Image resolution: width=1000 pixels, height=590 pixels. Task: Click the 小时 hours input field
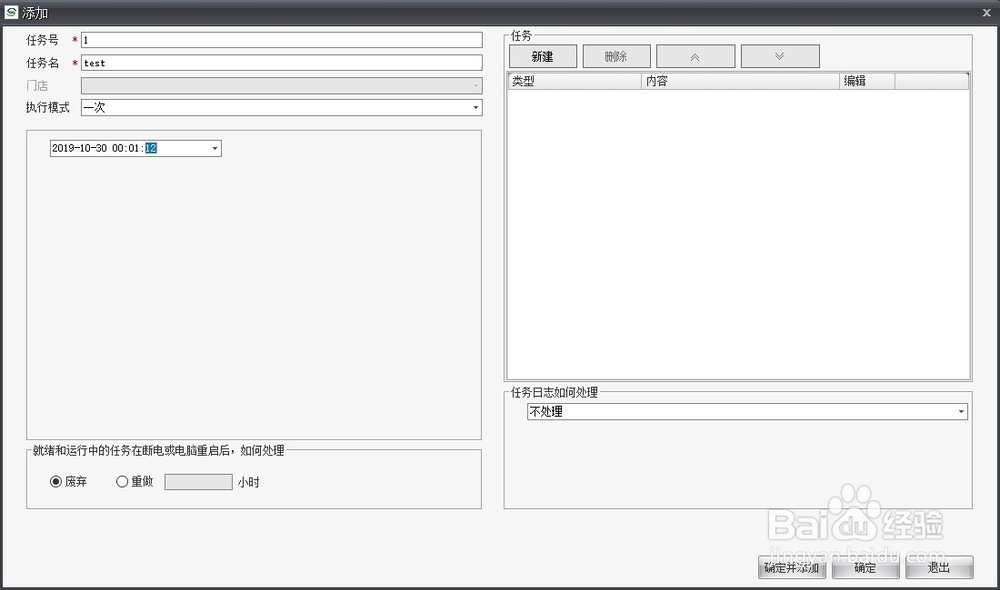click(x=198, y=482)
